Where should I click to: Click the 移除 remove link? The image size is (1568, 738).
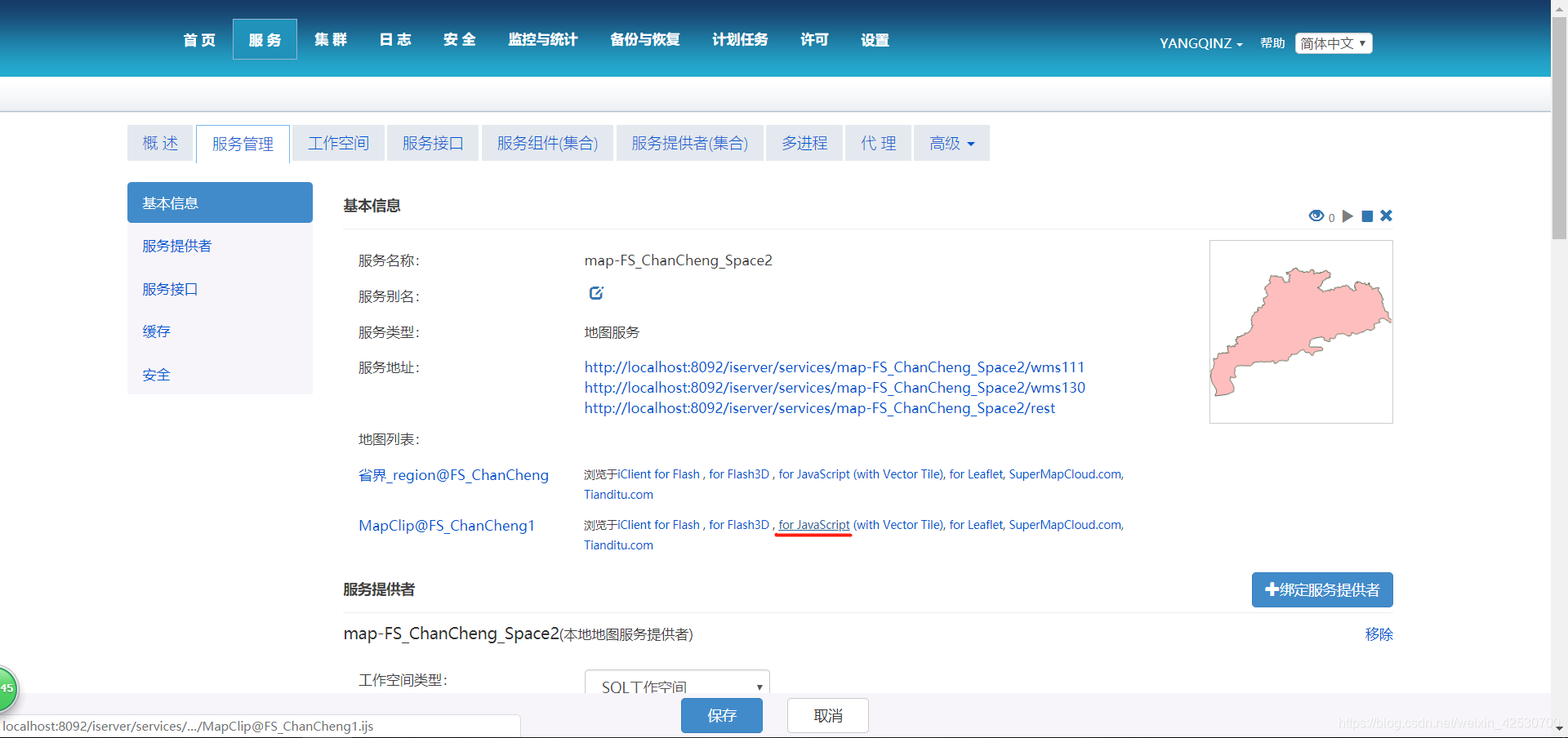pos(1379,634)
